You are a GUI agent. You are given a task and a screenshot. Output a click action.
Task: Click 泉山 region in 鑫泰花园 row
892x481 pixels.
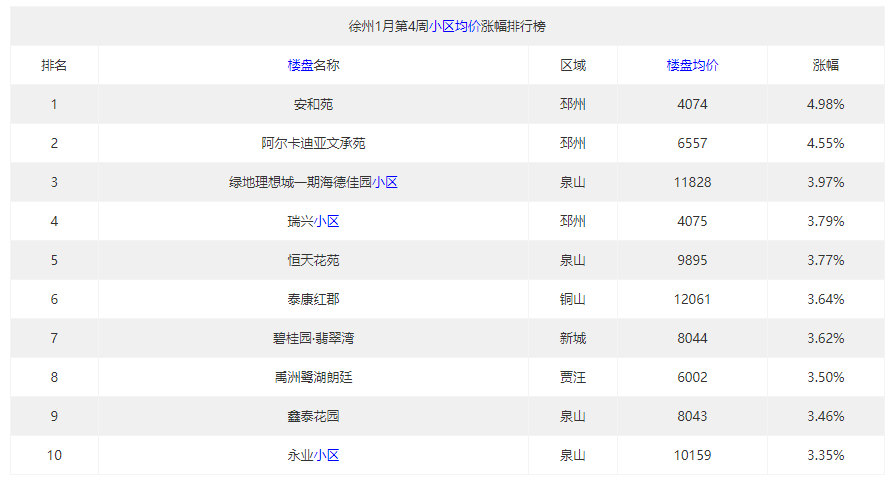[x=573, y=416]
